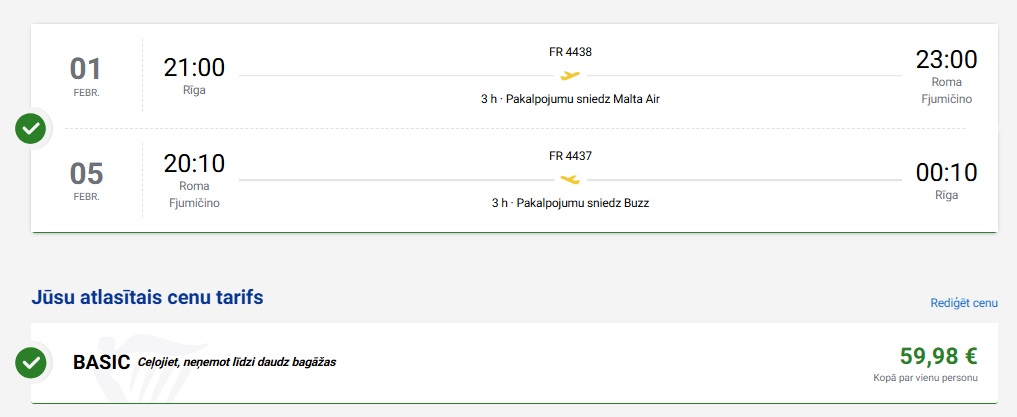
Task: Click the Kopā par vienu personu label
Action: pos(925,378)
